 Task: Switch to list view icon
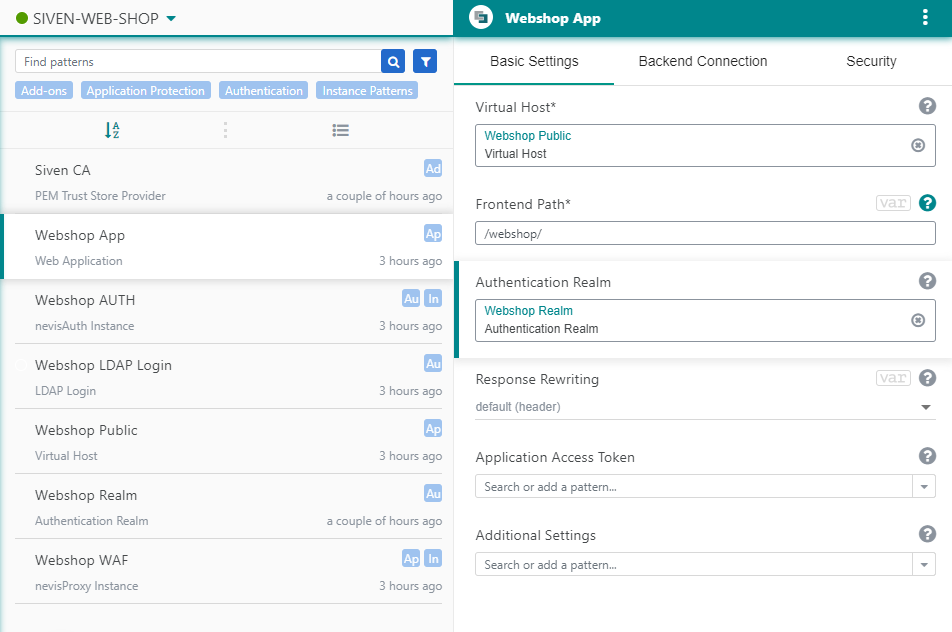(x=340, y=130)
